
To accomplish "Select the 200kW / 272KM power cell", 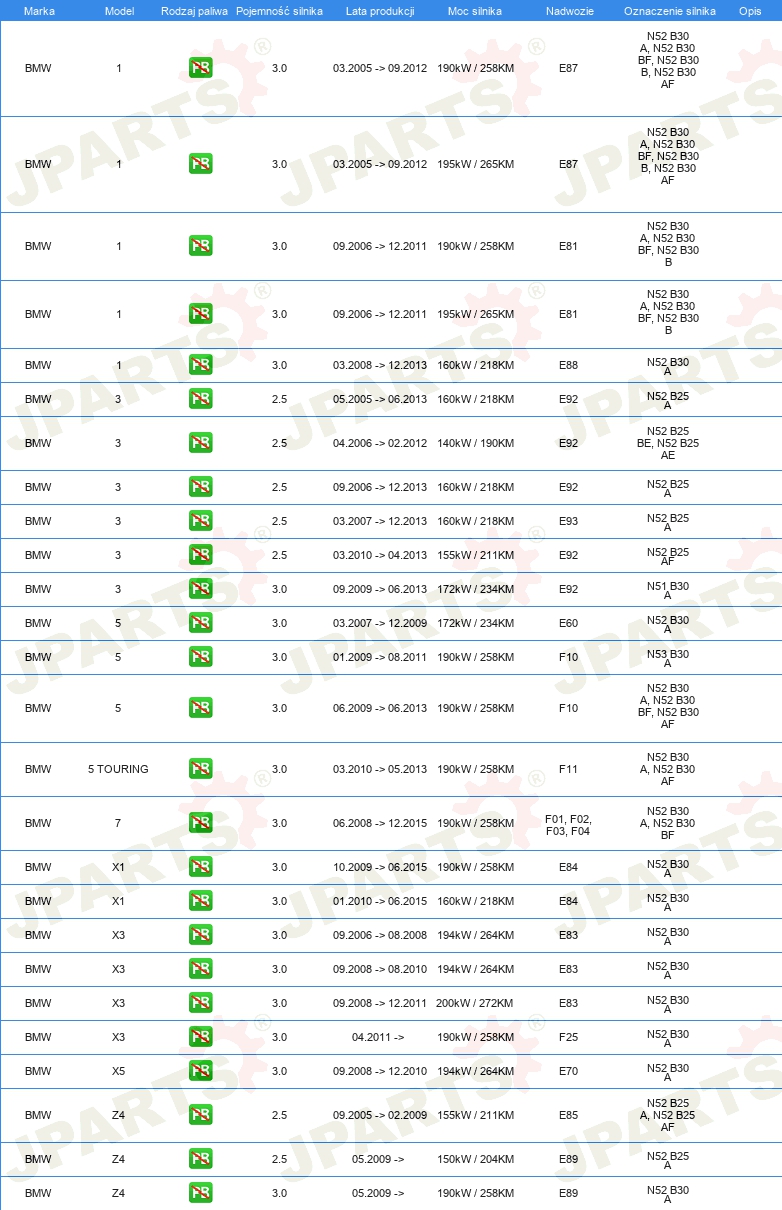I will [475, 1003].
